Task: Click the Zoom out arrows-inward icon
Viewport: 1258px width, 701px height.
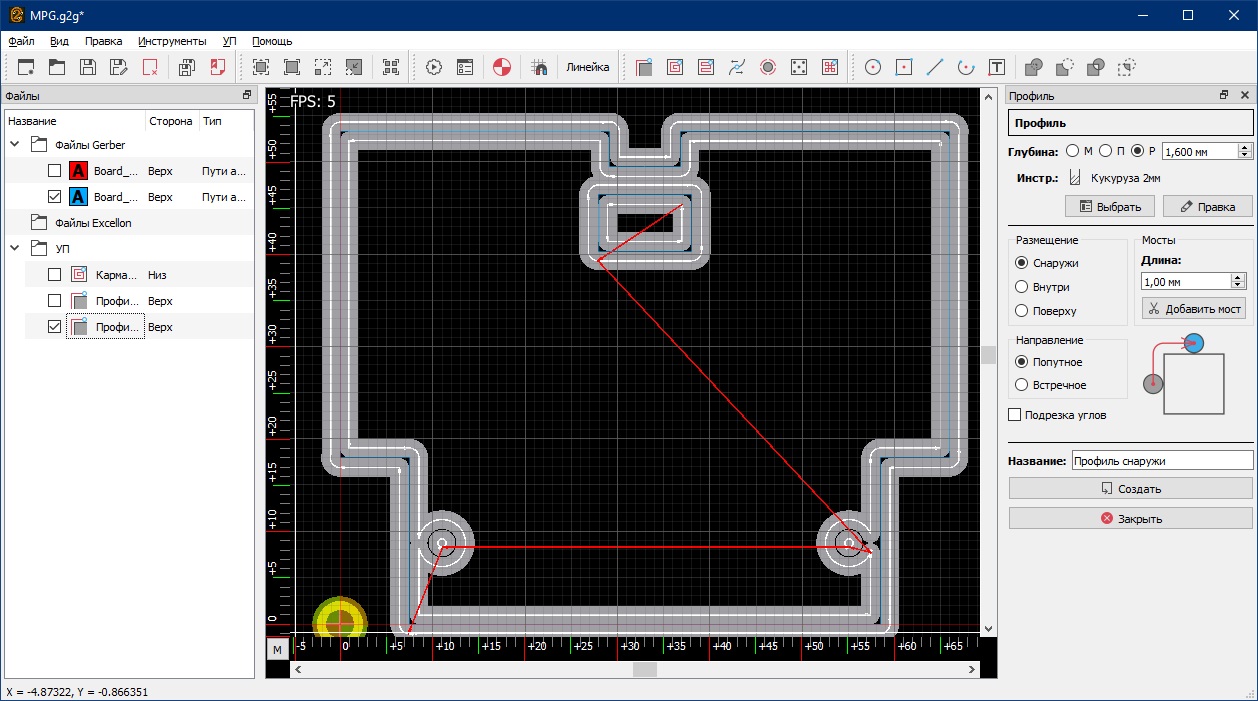Action: (x=354, y=67)
